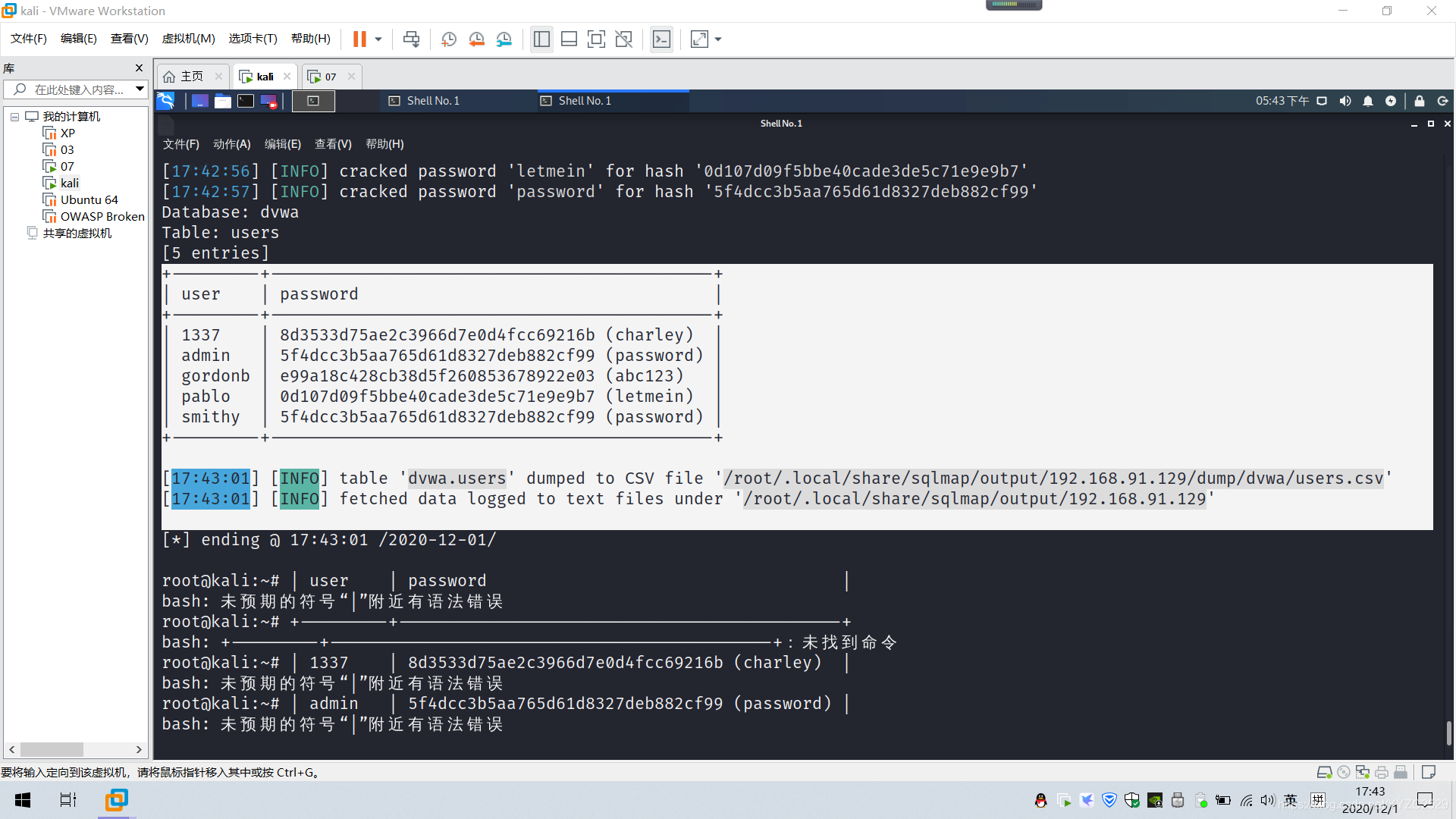Open VMware 帮助(H) menu
The image size is (1456, 819).
coord(311,39)
